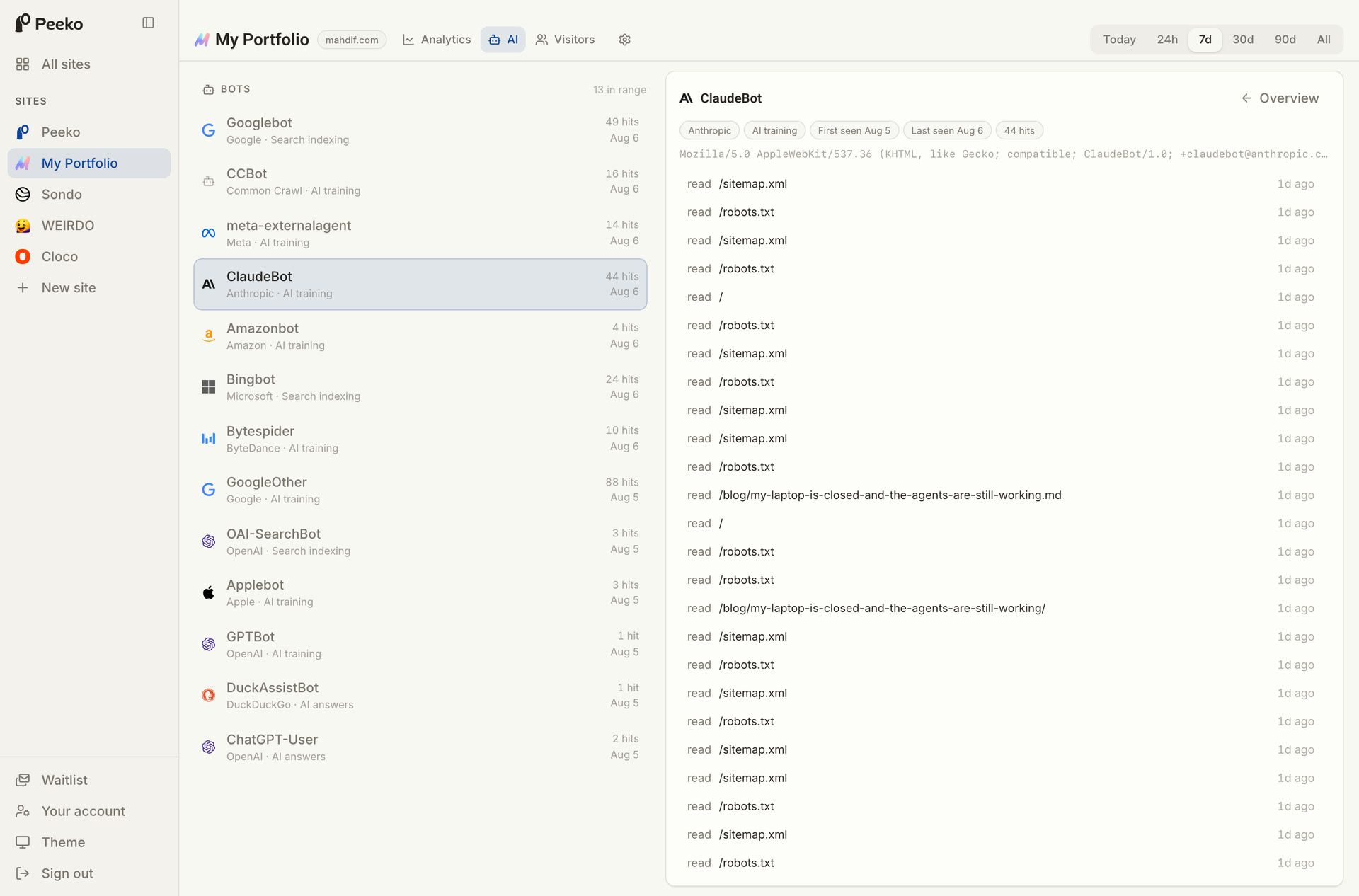Open Peeko site in sidebar

point(89,132)
